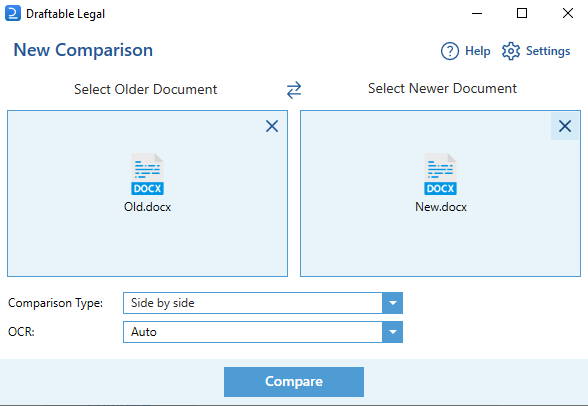Expand the Comparison Type dropdown arrow

[393, 303]
